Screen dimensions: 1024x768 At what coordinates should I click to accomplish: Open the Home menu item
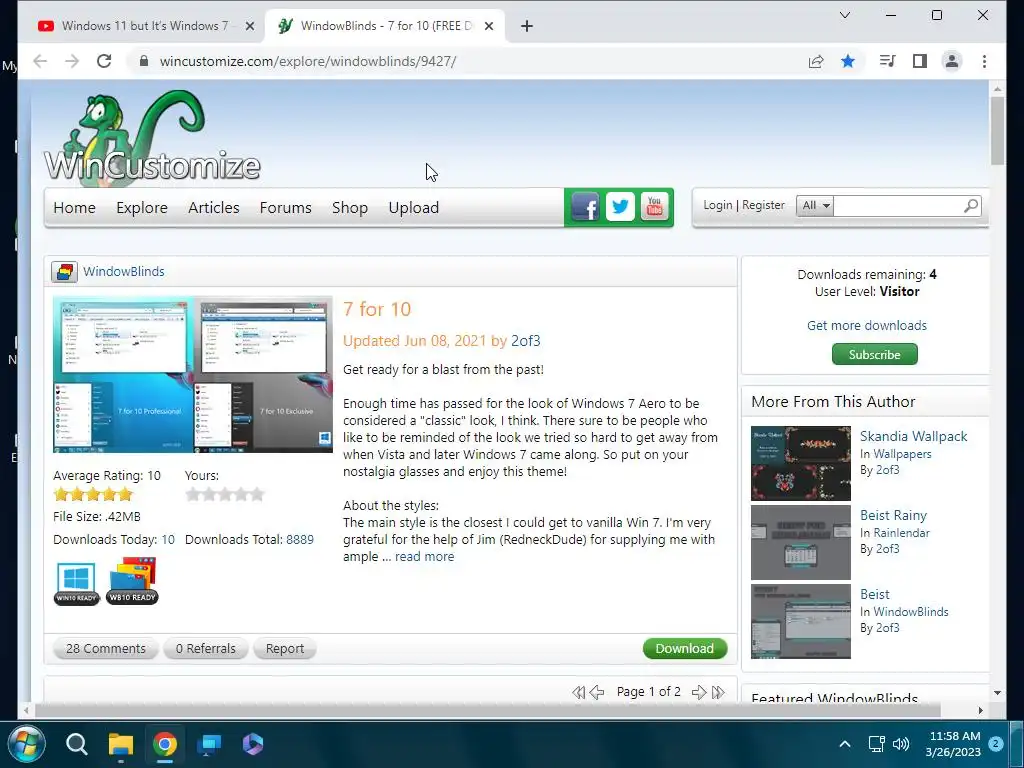point(74,208)
